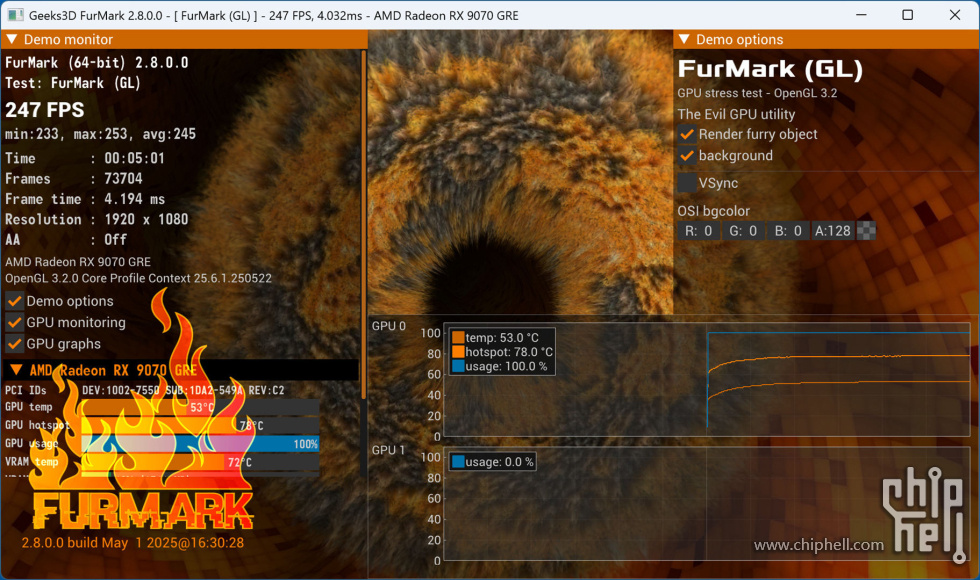Click the R: 0 color field
The height and width of the screenshot is (580, 980).
click(x=699, y=231)
